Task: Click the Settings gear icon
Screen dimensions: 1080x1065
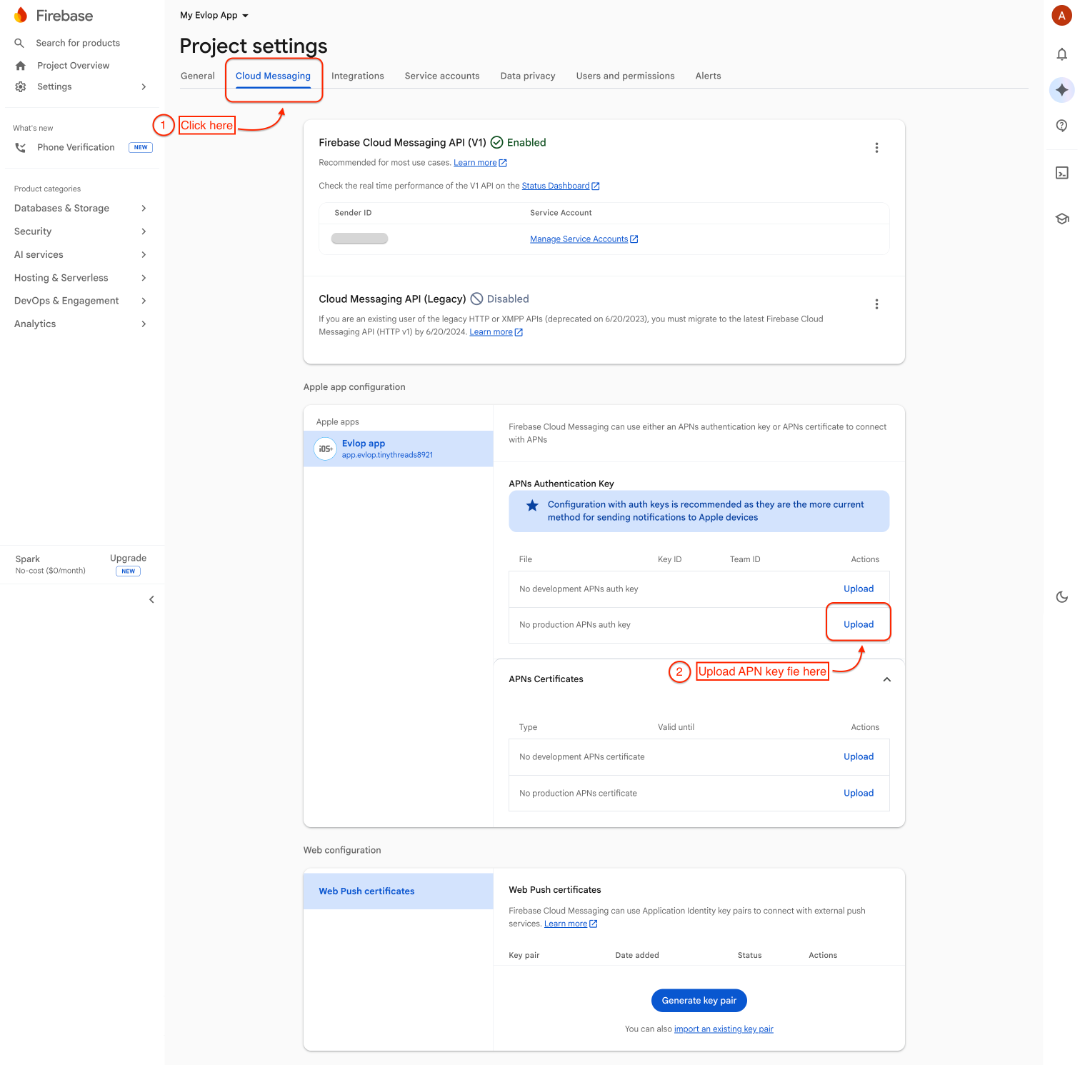Action: 21,87
